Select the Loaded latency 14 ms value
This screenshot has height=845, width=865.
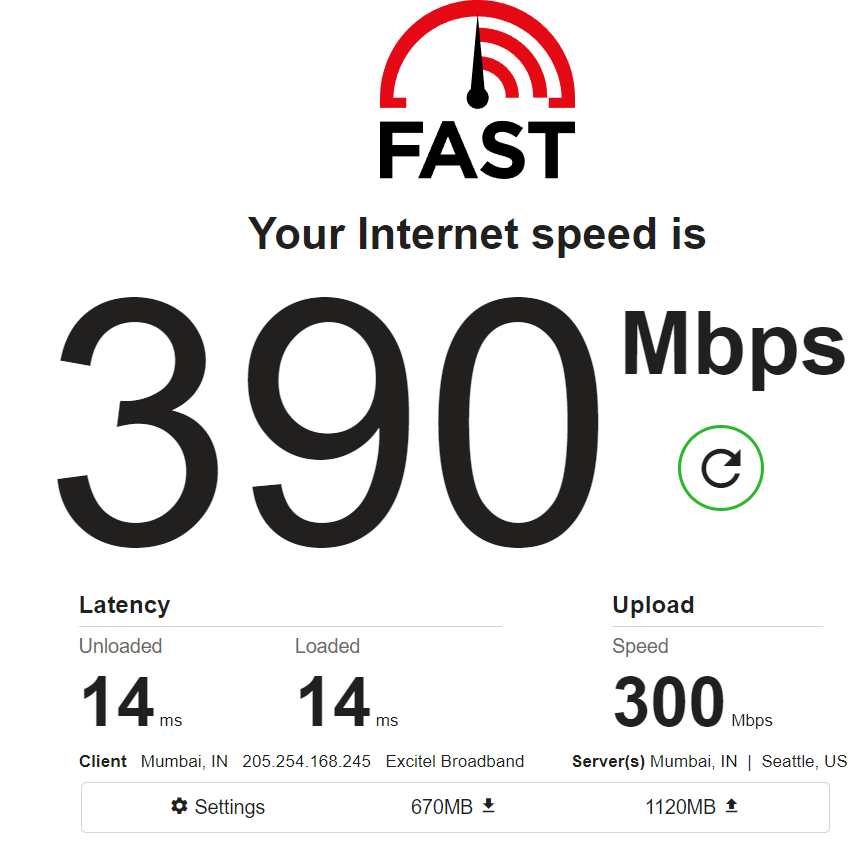(x=348, y=702)
